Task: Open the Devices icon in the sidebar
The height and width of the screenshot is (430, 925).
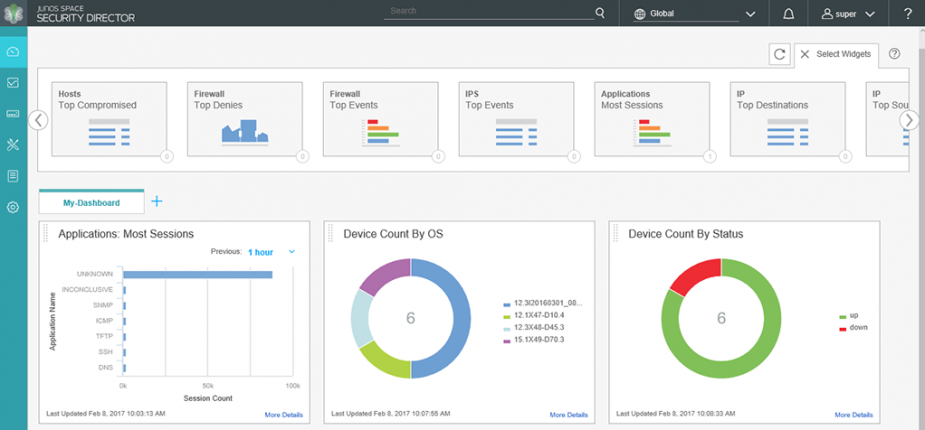Action: 13,113
